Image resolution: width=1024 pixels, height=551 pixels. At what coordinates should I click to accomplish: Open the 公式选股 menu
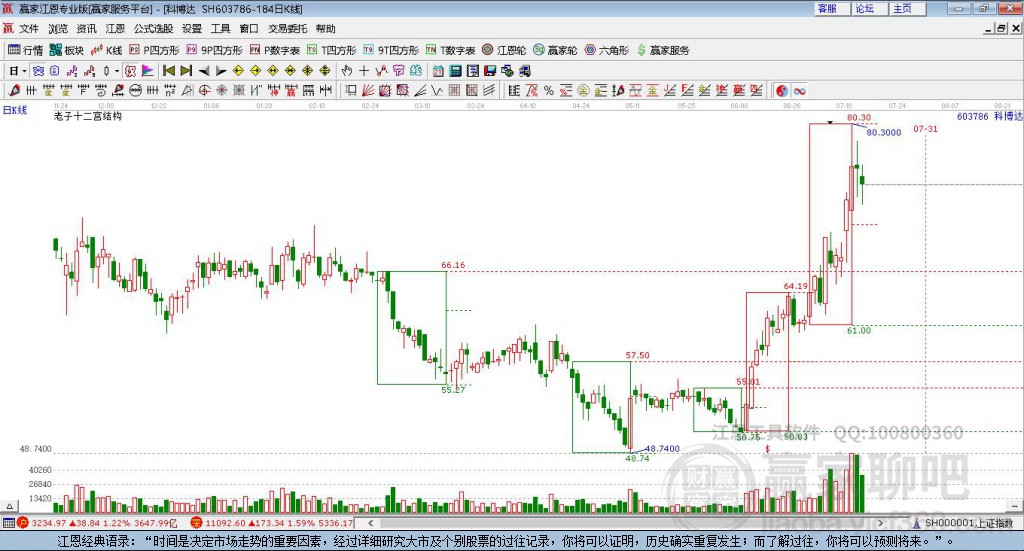click(x=153, y=29)
